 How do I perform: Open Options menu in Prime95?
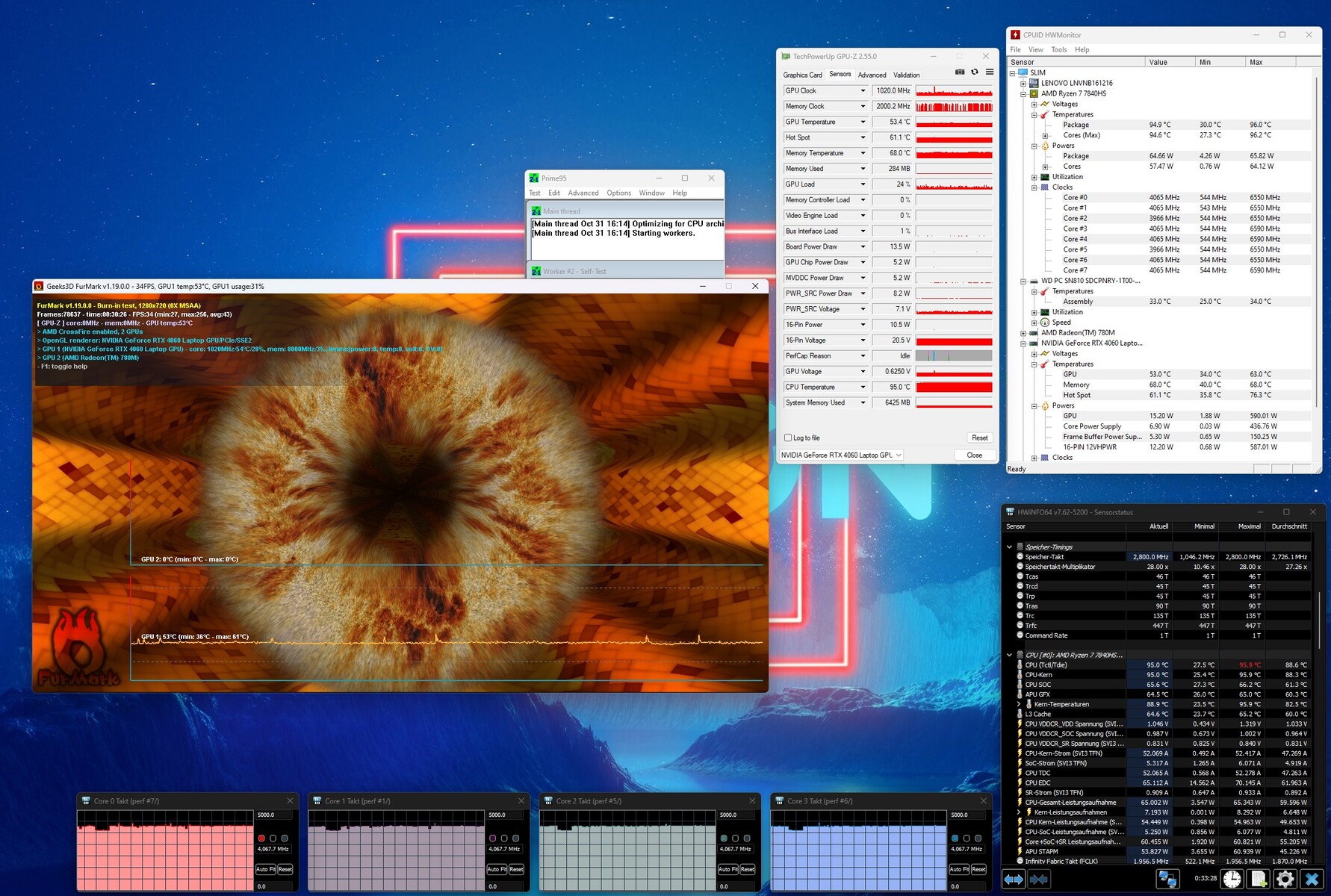(x=618, y=193)
